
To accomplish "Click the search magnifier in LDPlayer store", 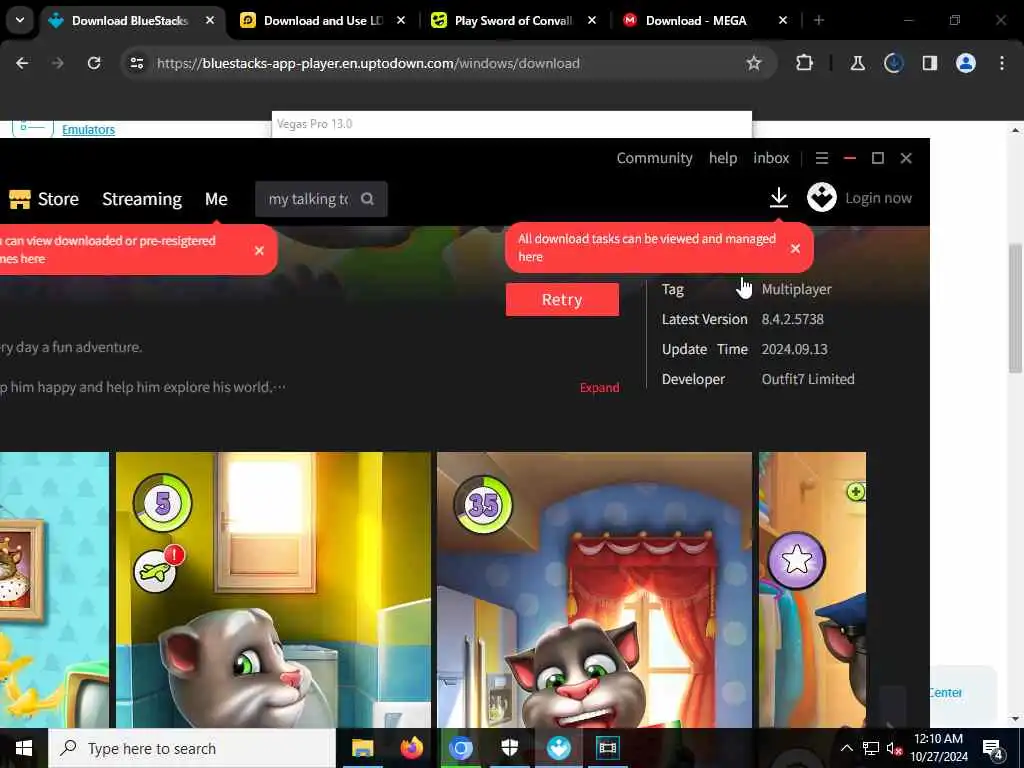I will point(368,199).
